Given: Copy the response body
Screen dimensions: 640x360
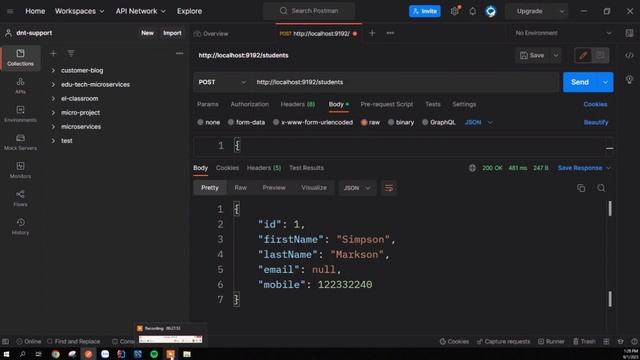Looking at the screenshot, I should 581,188.
